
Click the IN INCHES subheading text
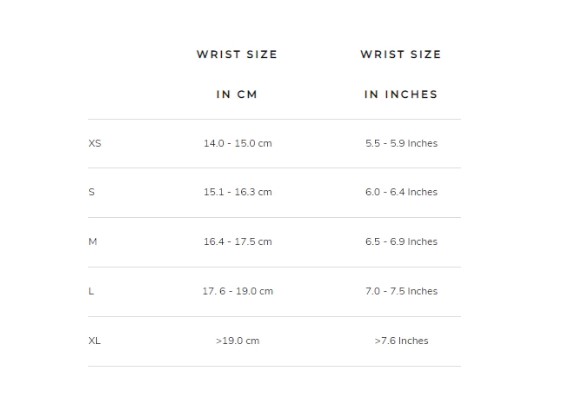pyautogui.click(x=401, y=94)
